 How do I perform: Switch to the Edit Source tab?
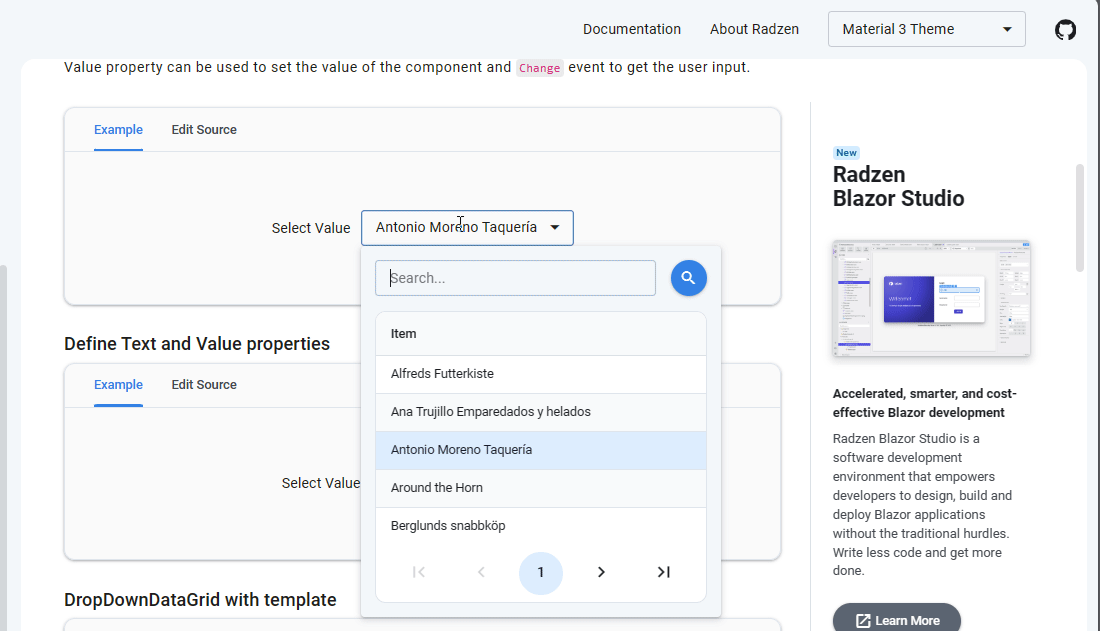tap(203, 129)
